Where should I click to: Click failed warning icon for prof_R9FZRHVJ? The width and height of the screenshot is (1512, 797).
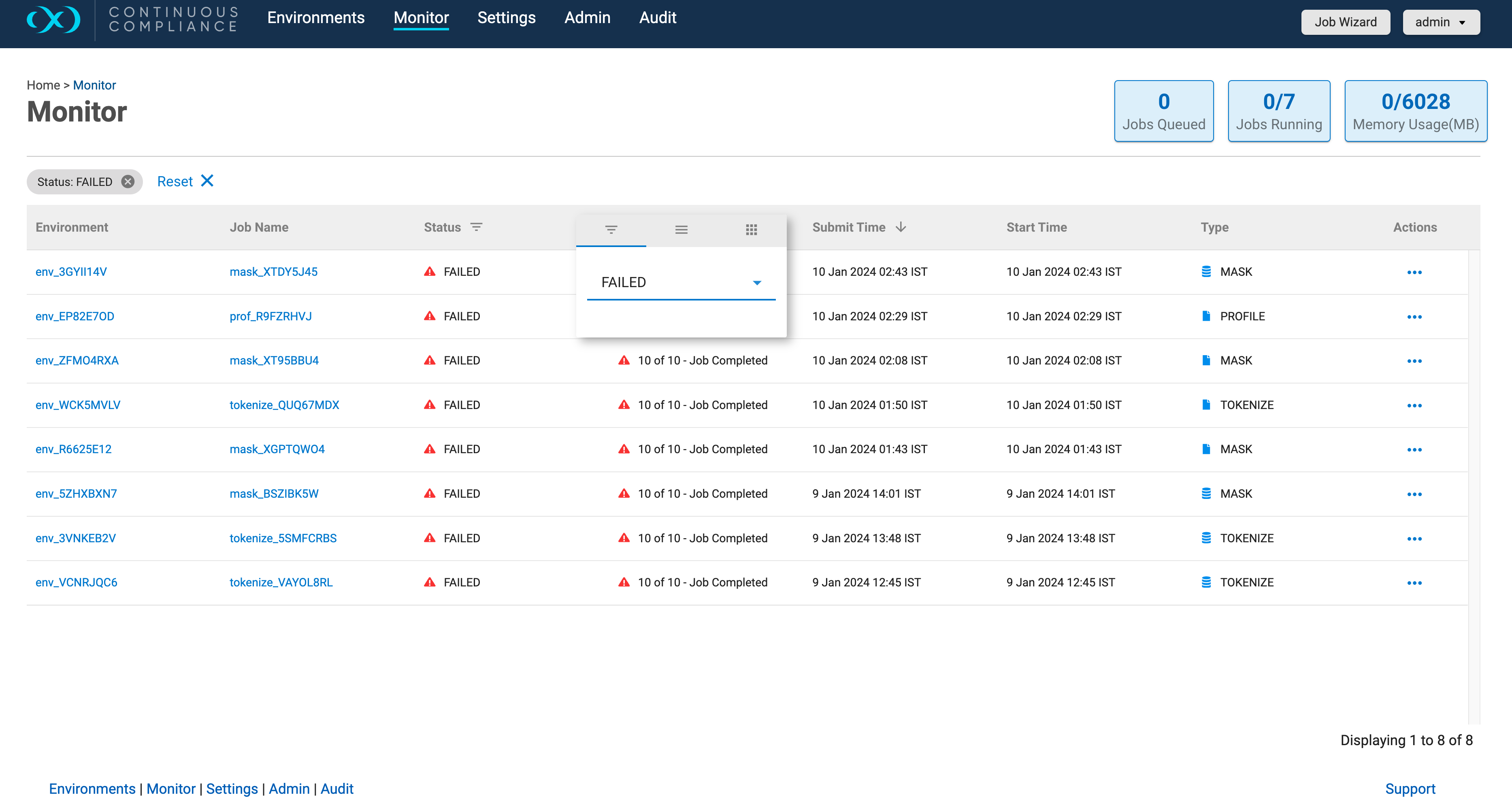point(430,316)
